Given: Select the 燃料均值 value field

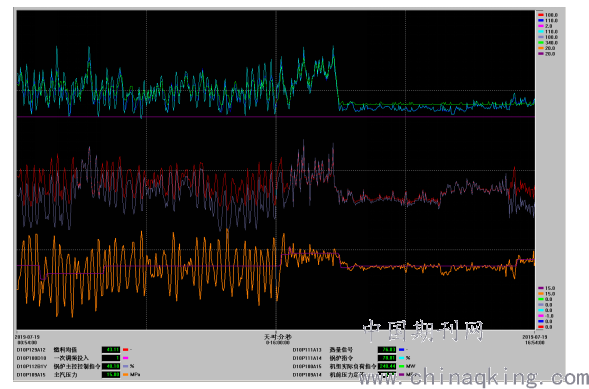Looking at the screenshot, I should (x=111, y=350).
